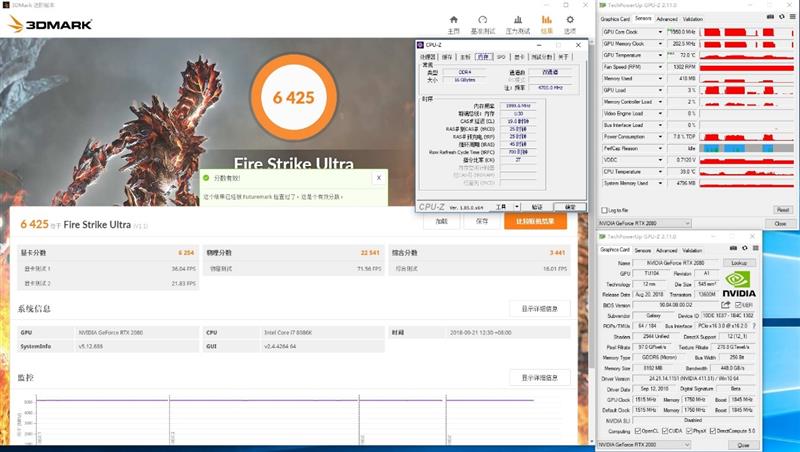800x452 pixels.
Task: Open the CPU-Z tools (工具) dropdown arrow
Action: 517,207
